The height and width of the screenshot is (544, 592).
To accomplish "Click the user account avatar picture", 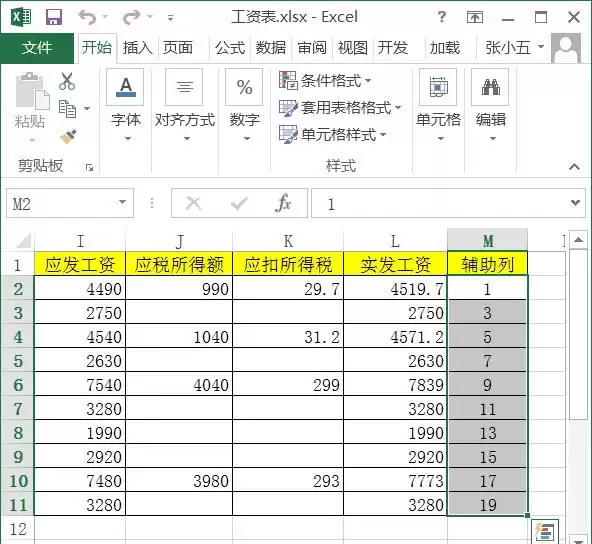I will tap(566, 48).
